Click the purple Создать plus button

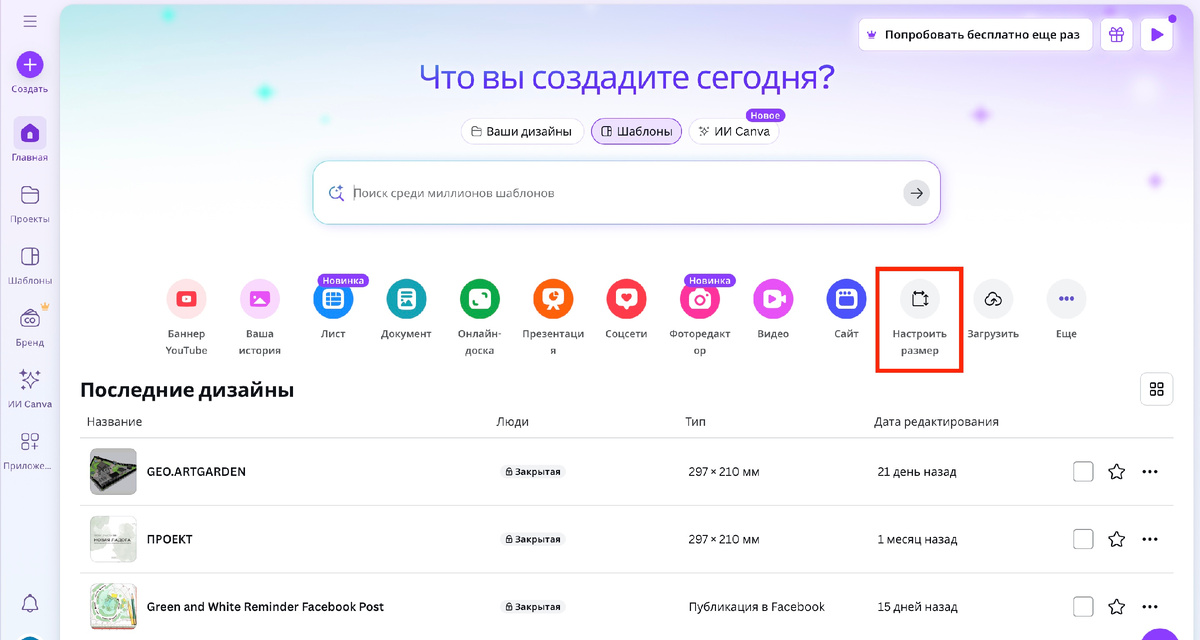pos(30,65)
